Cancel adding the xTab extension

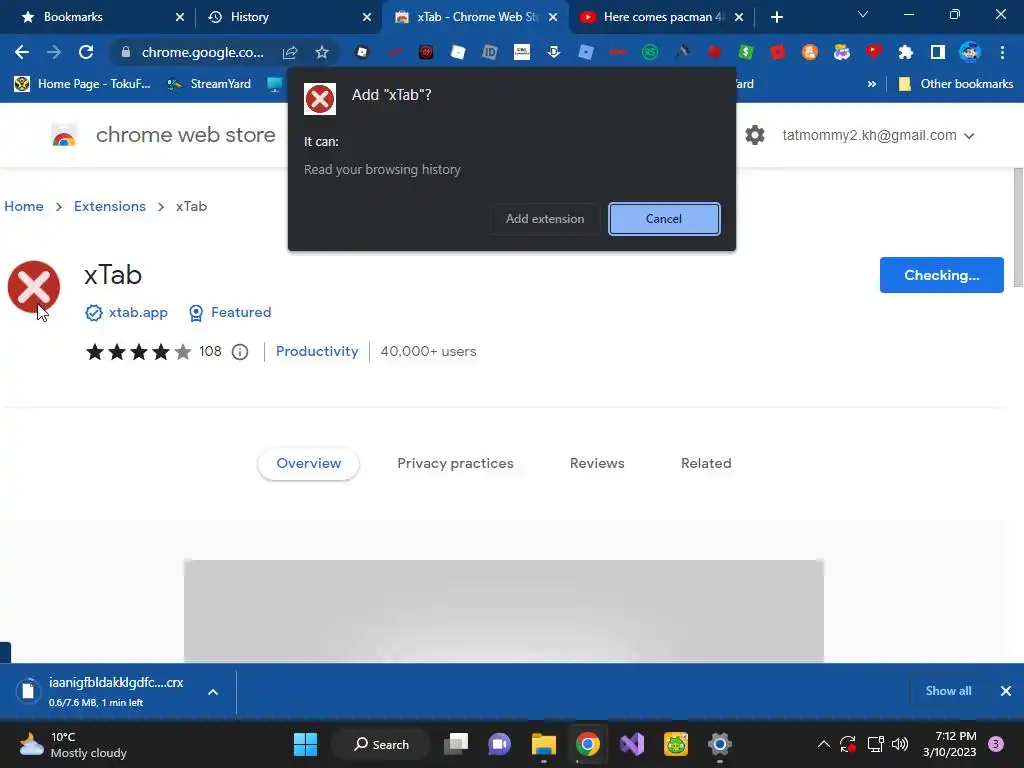coord(664,219)
